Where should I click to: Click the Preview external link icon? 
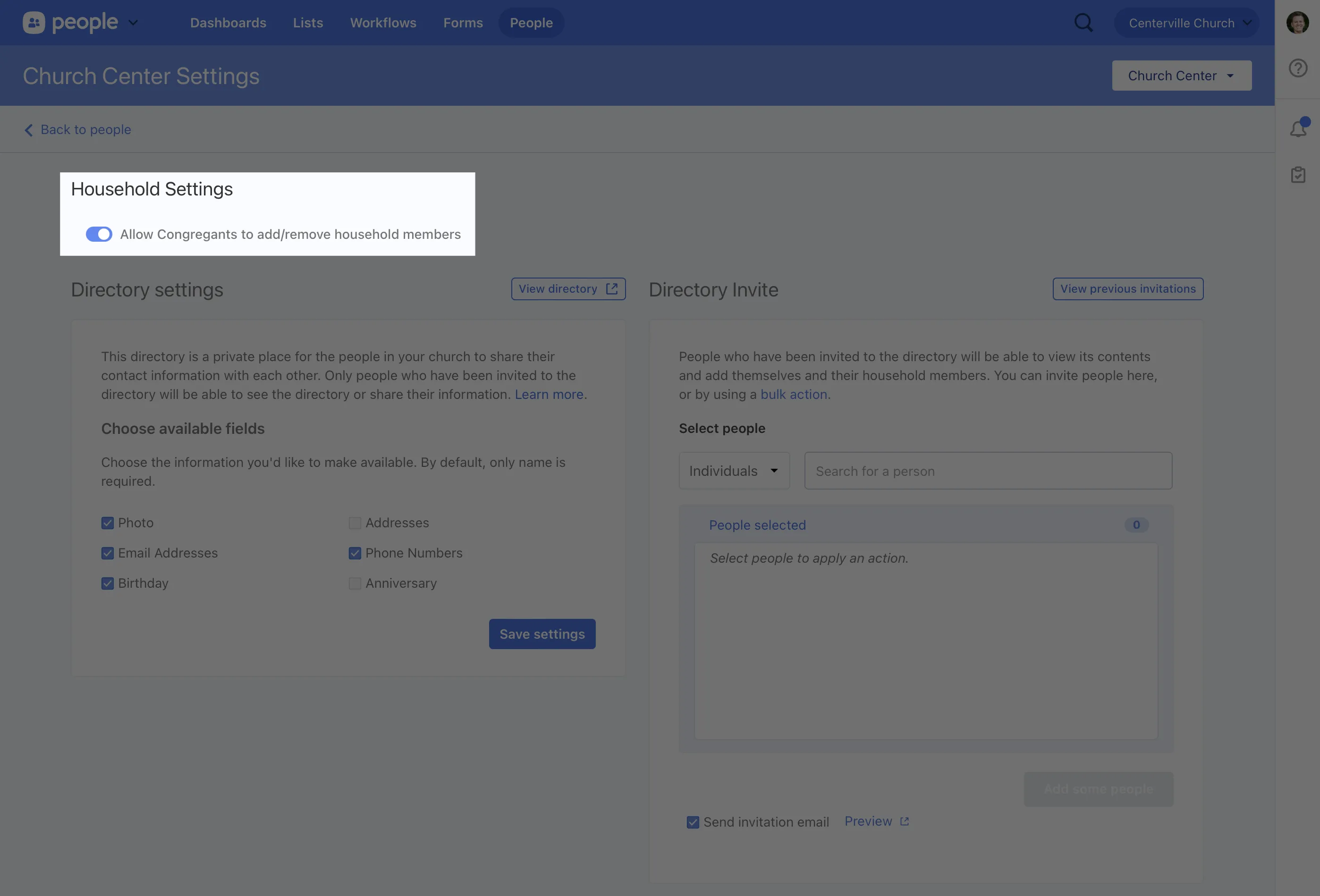click(x=904, y=821)
